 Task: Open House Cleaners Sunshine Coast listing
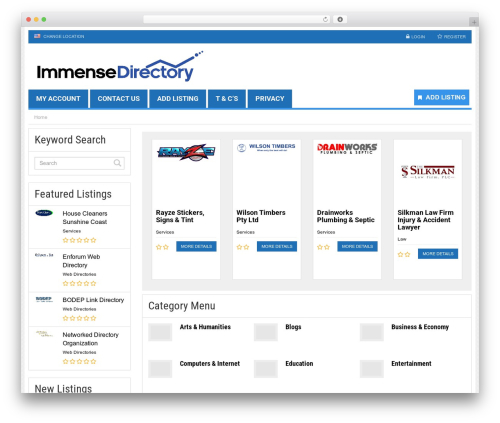click(85, 218)
